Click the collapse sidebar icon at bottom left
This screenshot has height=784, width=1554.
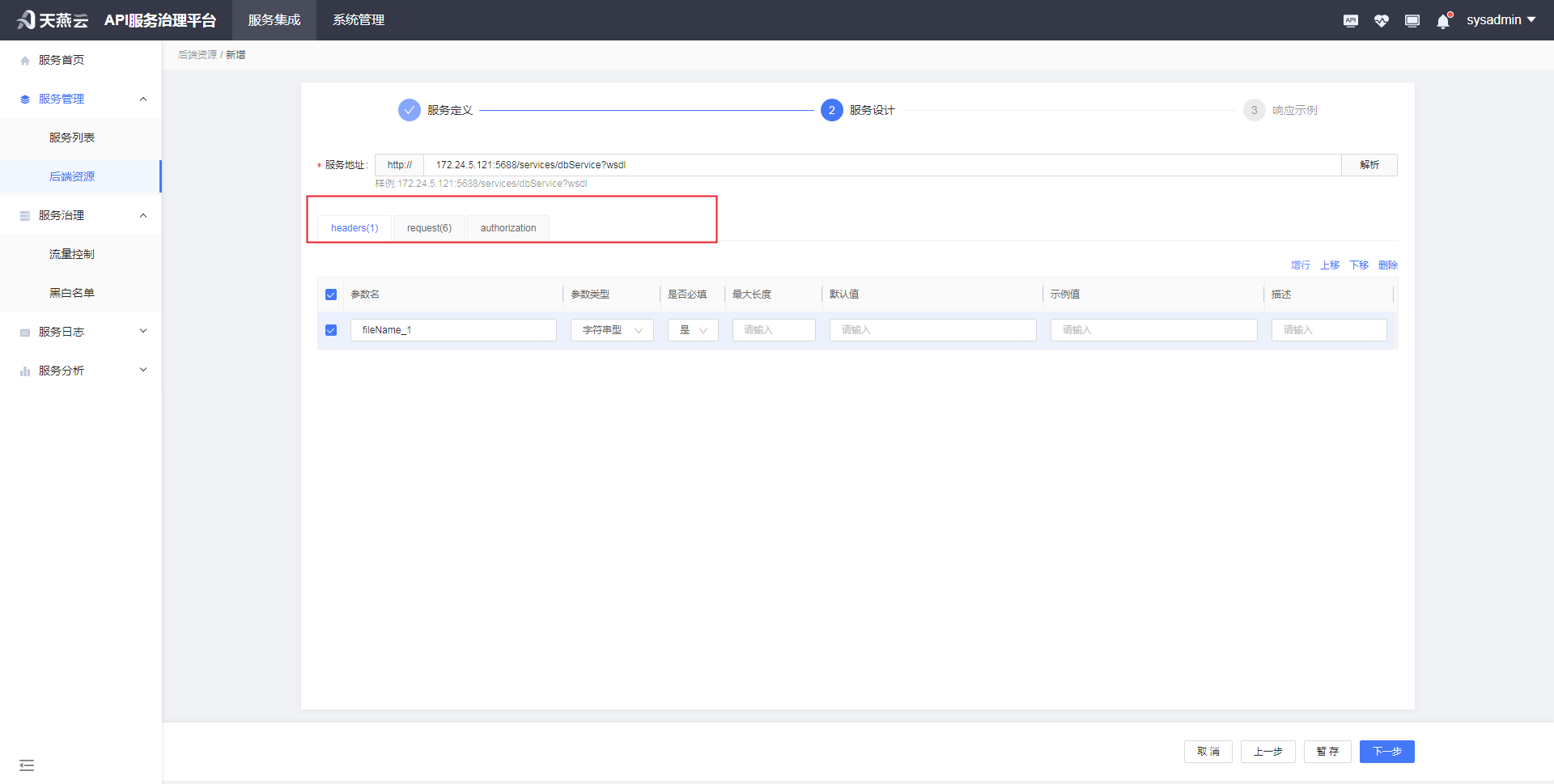coord(27,765)
